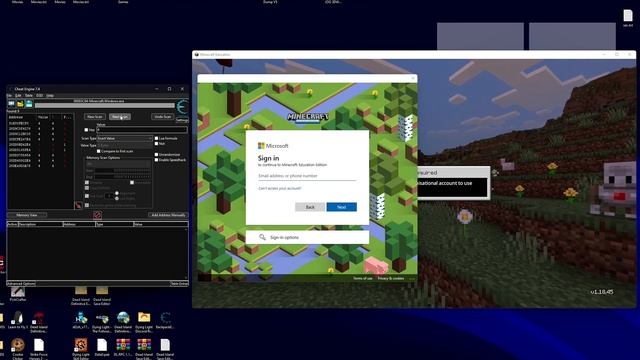Check Compare to first scan
The height and width of the screenshot is (360, 640).
(98, 151)
